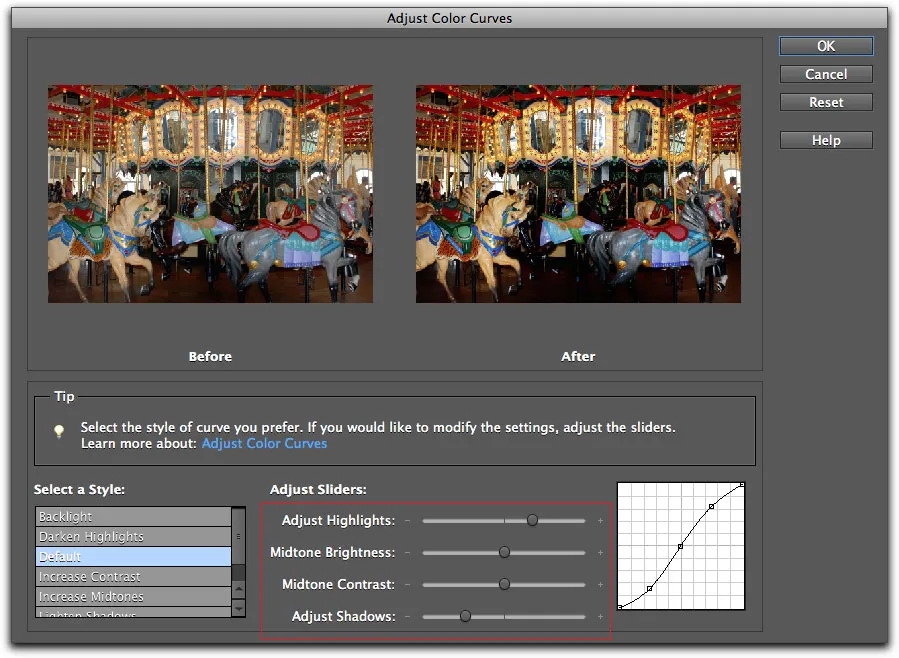Select the Increase Midtones style
The image size is (899, 658).
tap(130, 596)
